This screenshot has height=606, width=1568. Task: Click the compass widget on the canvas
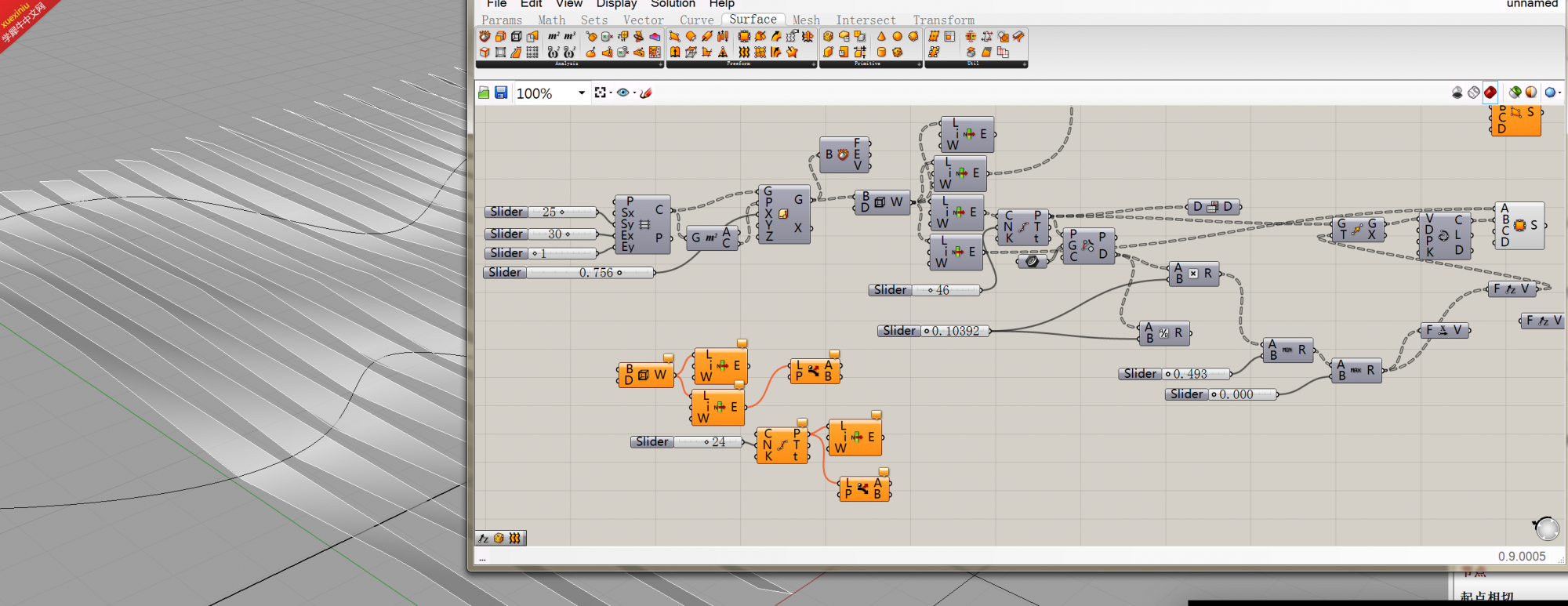[x=1546, y=528]
